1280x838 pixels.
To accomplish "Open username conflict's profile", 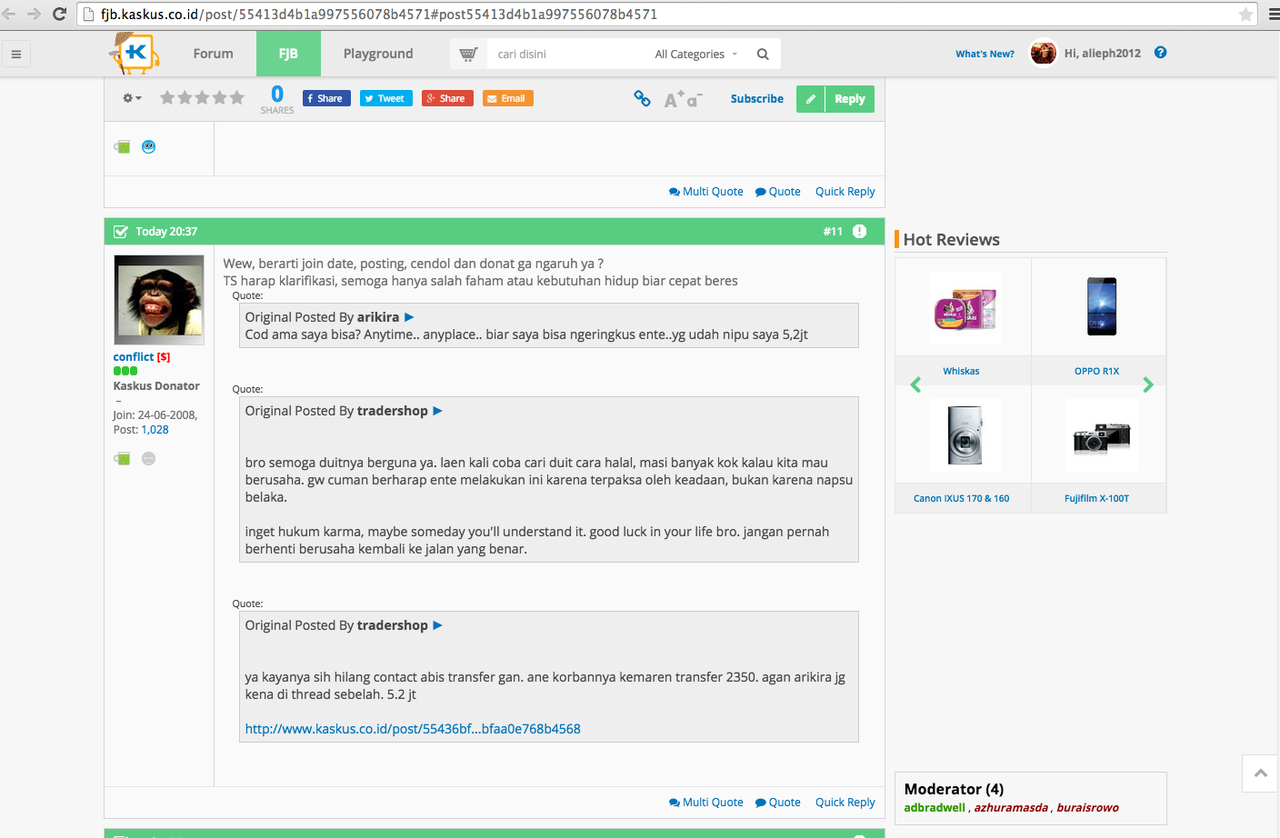I will [x=134, y=357].
